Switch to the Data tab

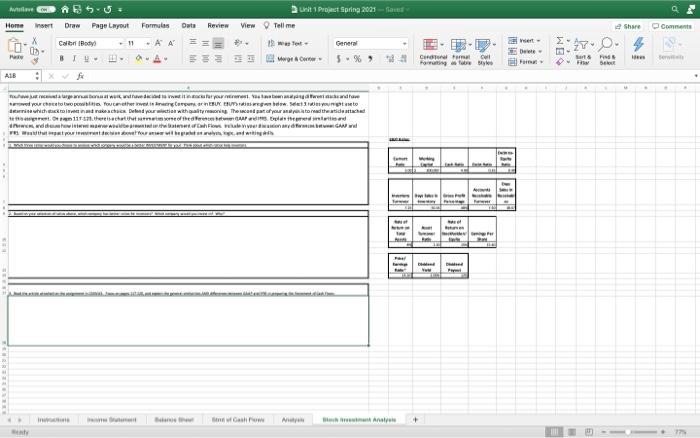tap(188, 25)
